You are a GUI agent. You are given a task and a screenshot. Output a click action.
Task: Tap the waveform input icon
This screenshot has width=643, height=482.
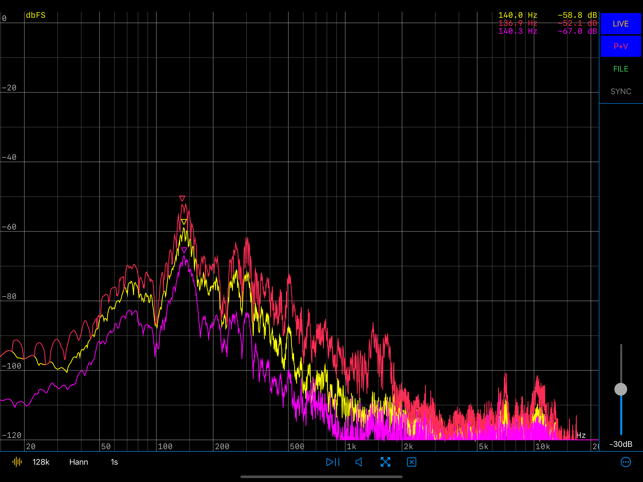pyautogui.click(x=17, y=462)
